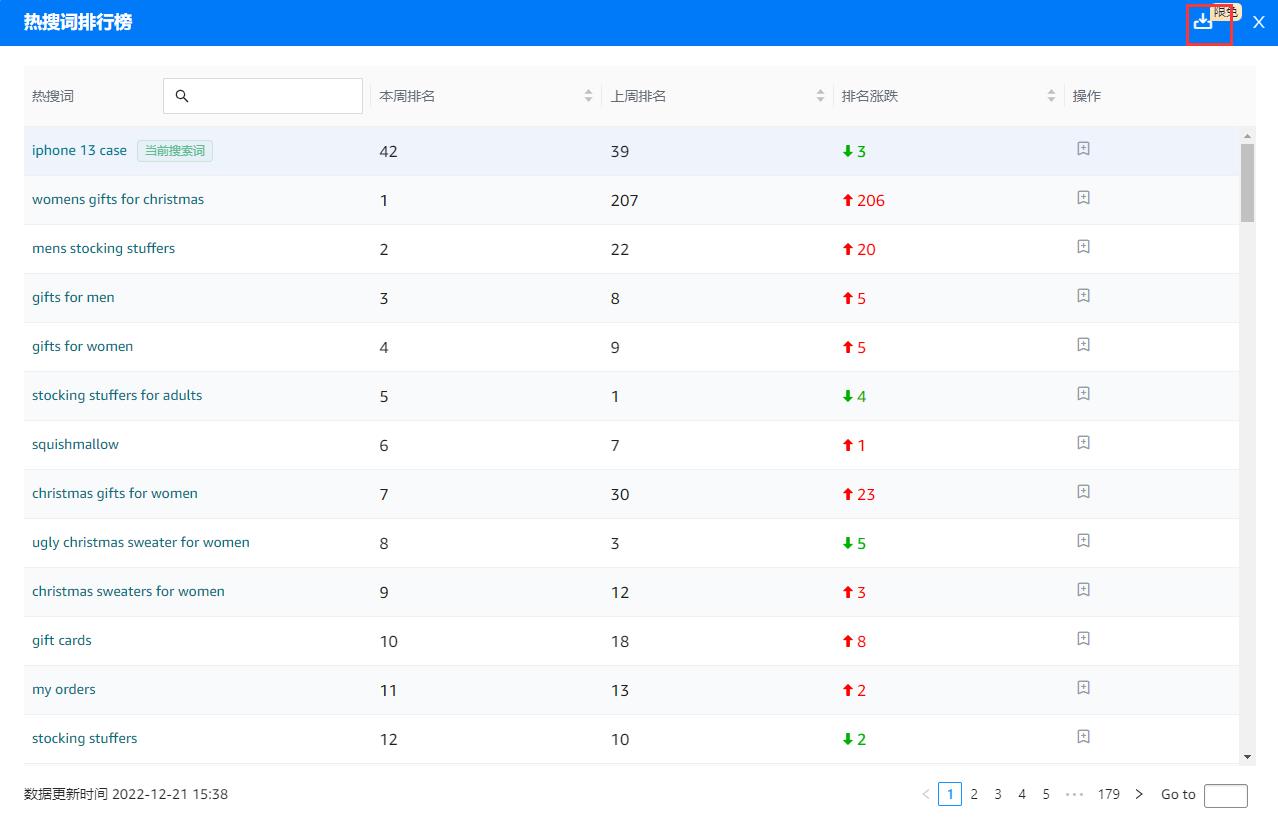Image resolution: width=1278 pixels, height=829 pixels.
Task: Open the mens stocking stuffers keyword
Action: (x=103, y=249)
